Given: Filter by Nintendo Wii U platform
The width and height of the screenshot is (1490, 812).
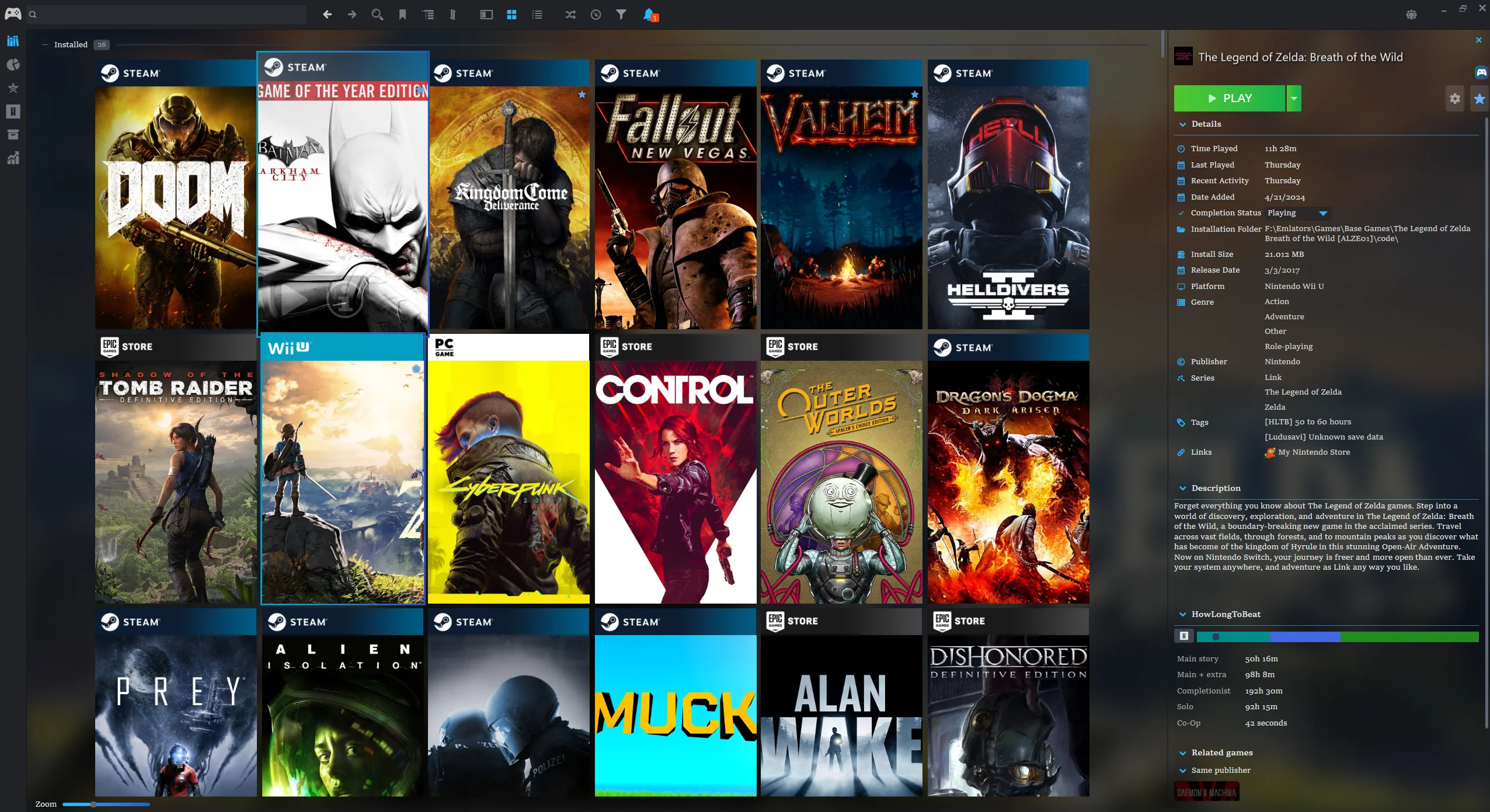Looking at the screenshot, I should 1294,286.
